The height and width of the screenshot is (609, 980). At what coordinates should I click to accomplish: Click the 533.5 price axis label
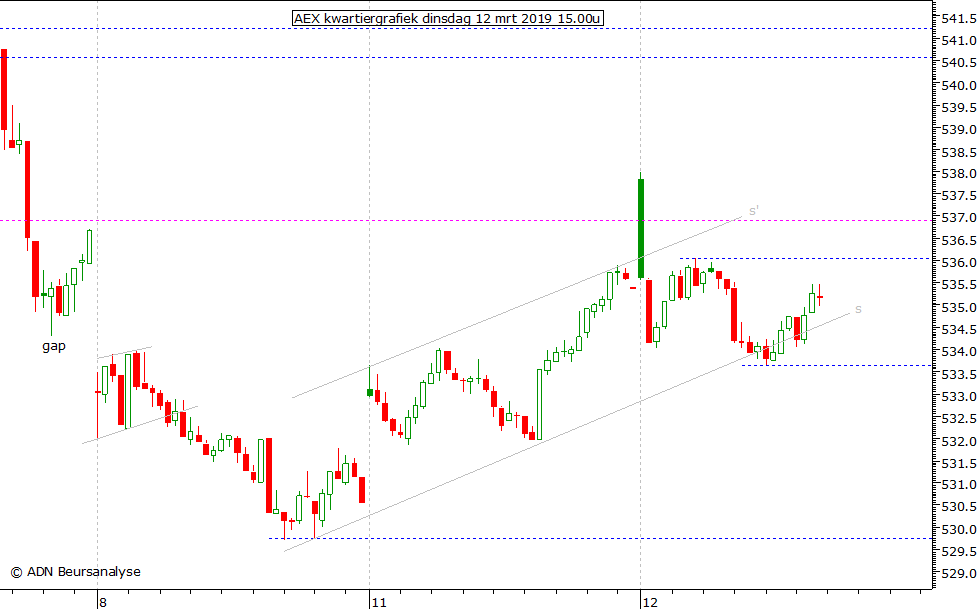click(959, 374)
